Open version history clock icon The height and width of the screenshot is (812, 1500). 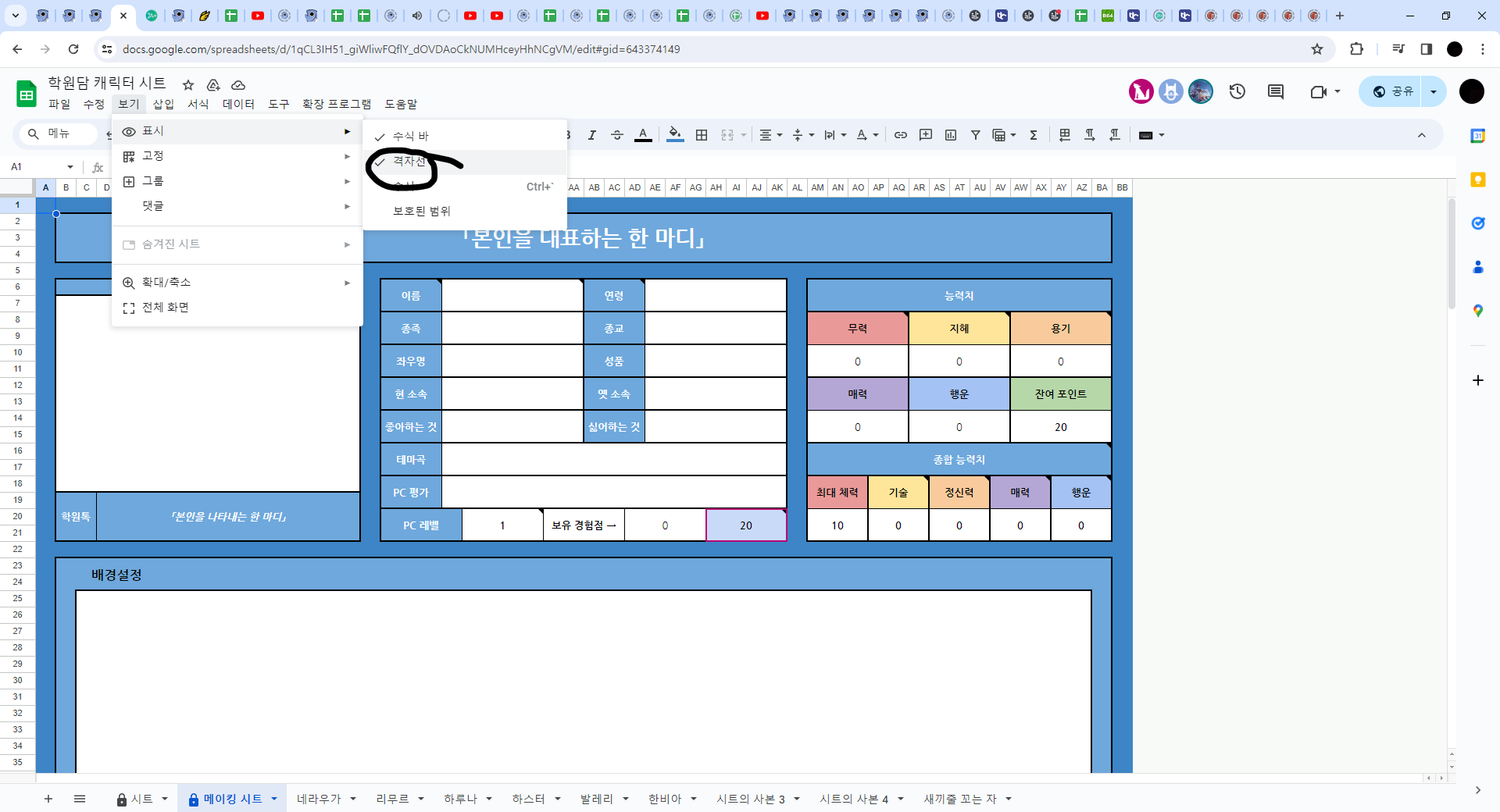point(1237,92)
